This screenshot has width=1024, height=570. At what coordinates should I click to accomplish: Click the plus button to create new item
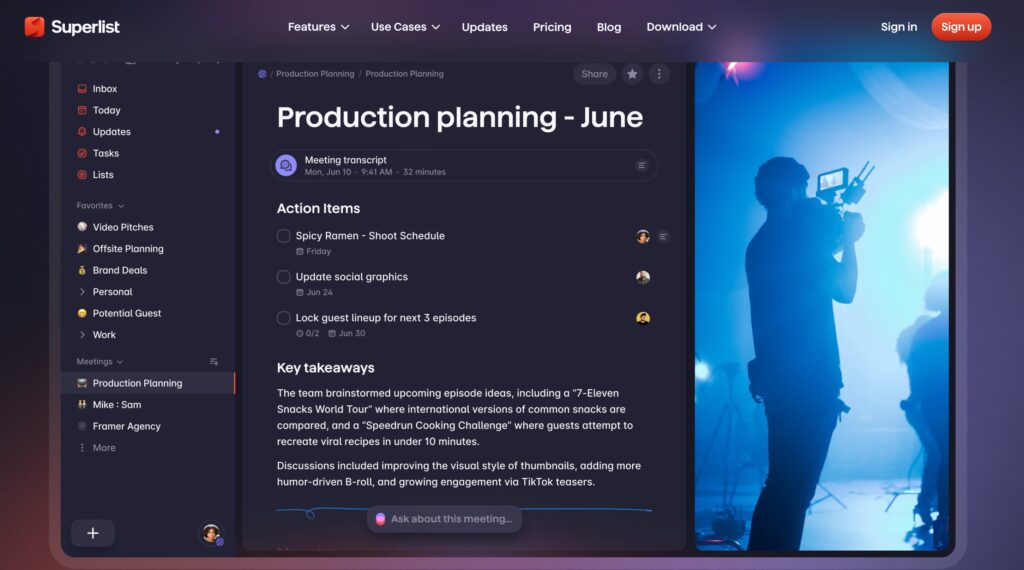93,533
